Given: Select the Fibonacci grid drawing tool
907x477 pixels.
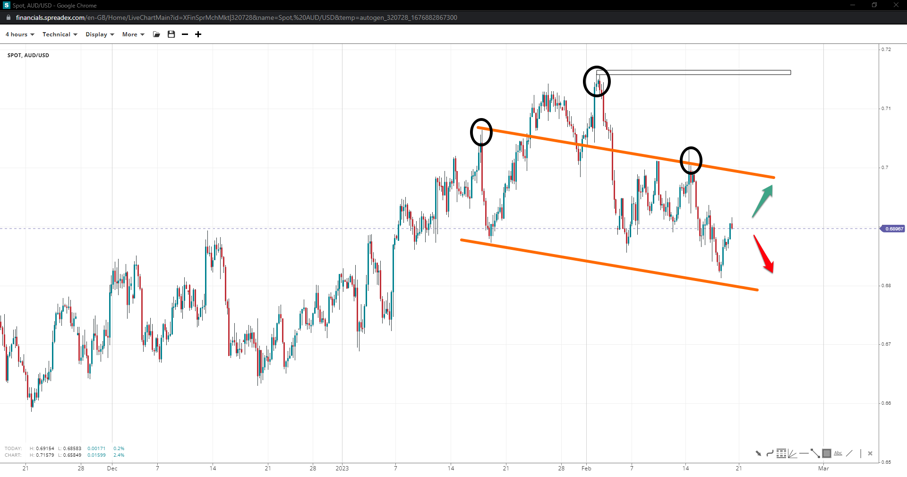Looking at the screenshot, I should 781,453.
